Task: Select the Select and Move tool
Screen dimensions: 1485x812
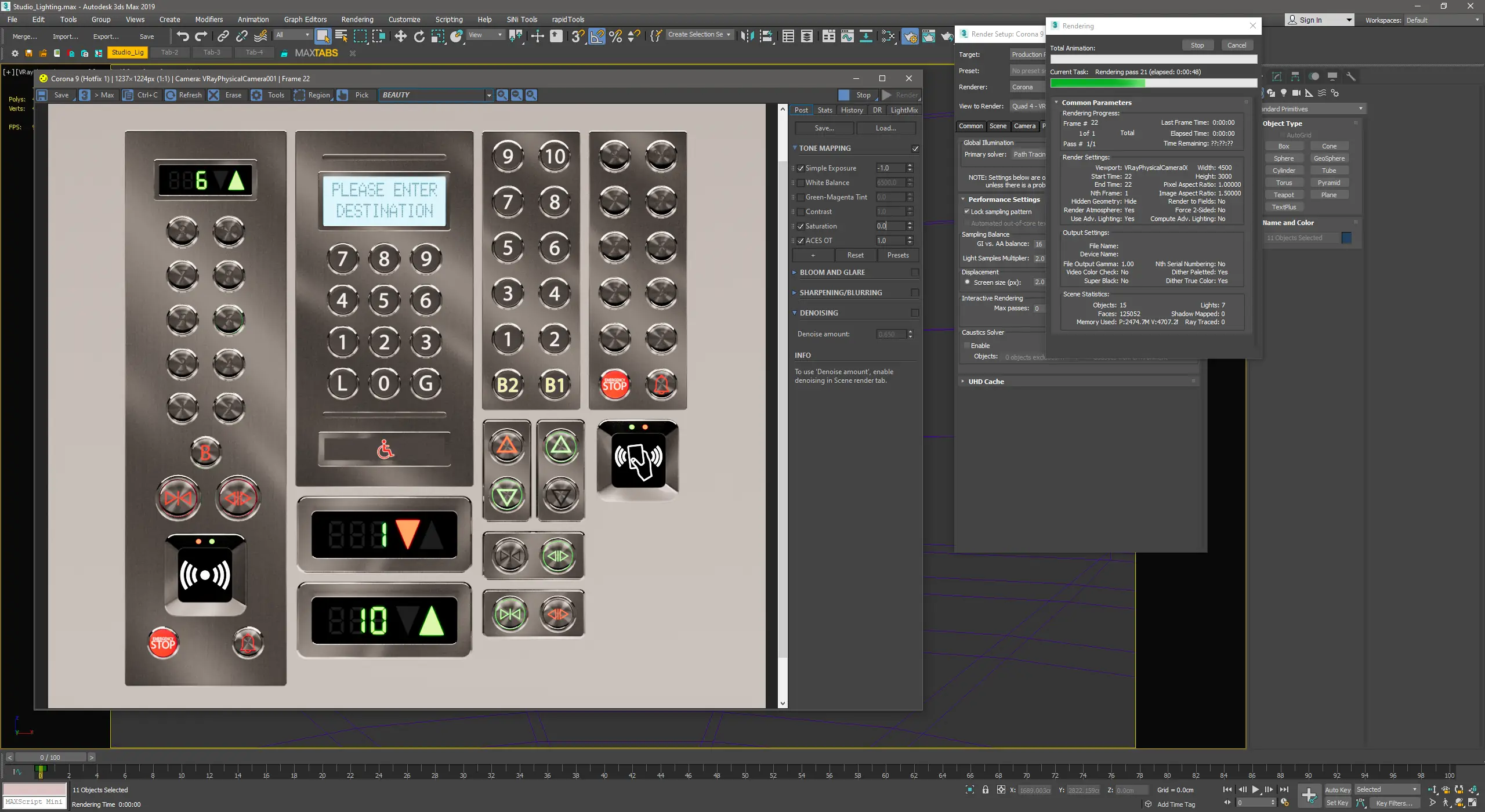Action: coord(401,36)
